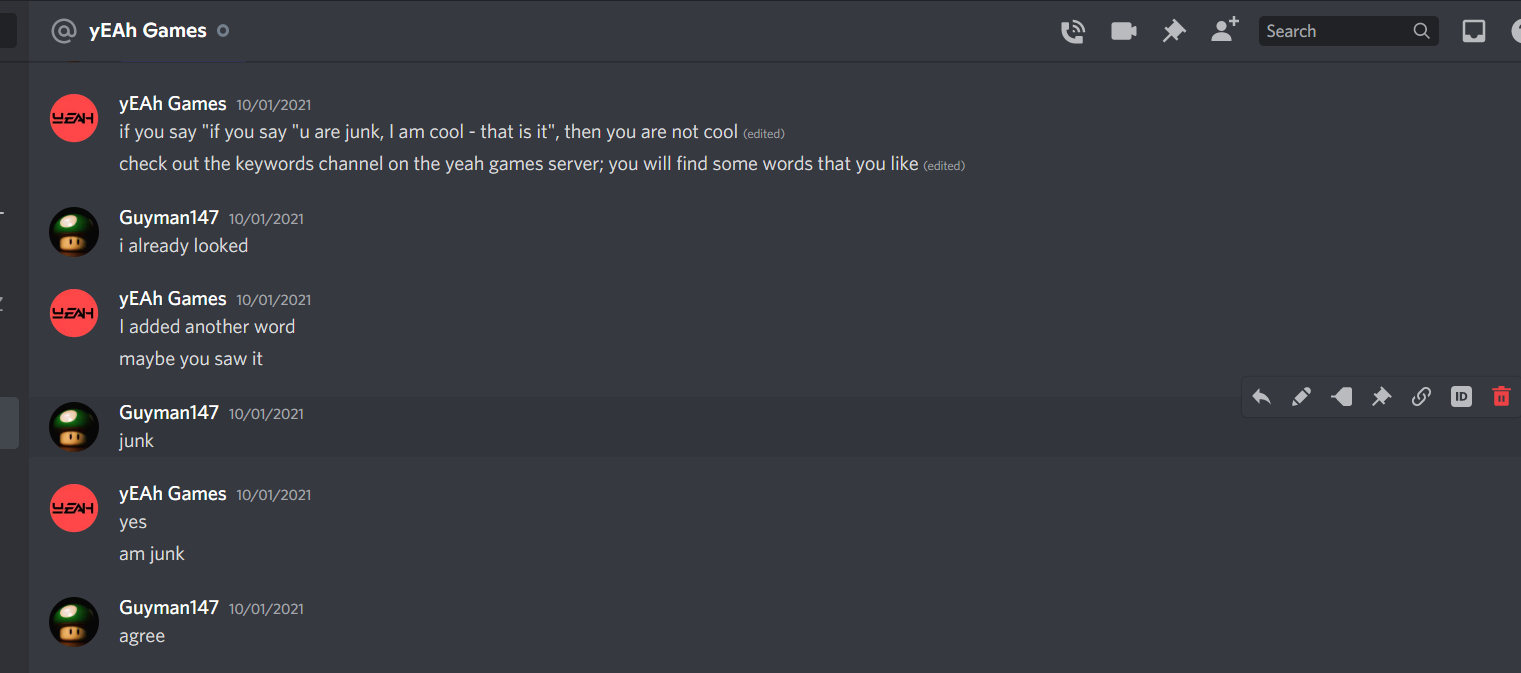
Task: Click the yEAh Games title in the header
Action: point(147,31)
